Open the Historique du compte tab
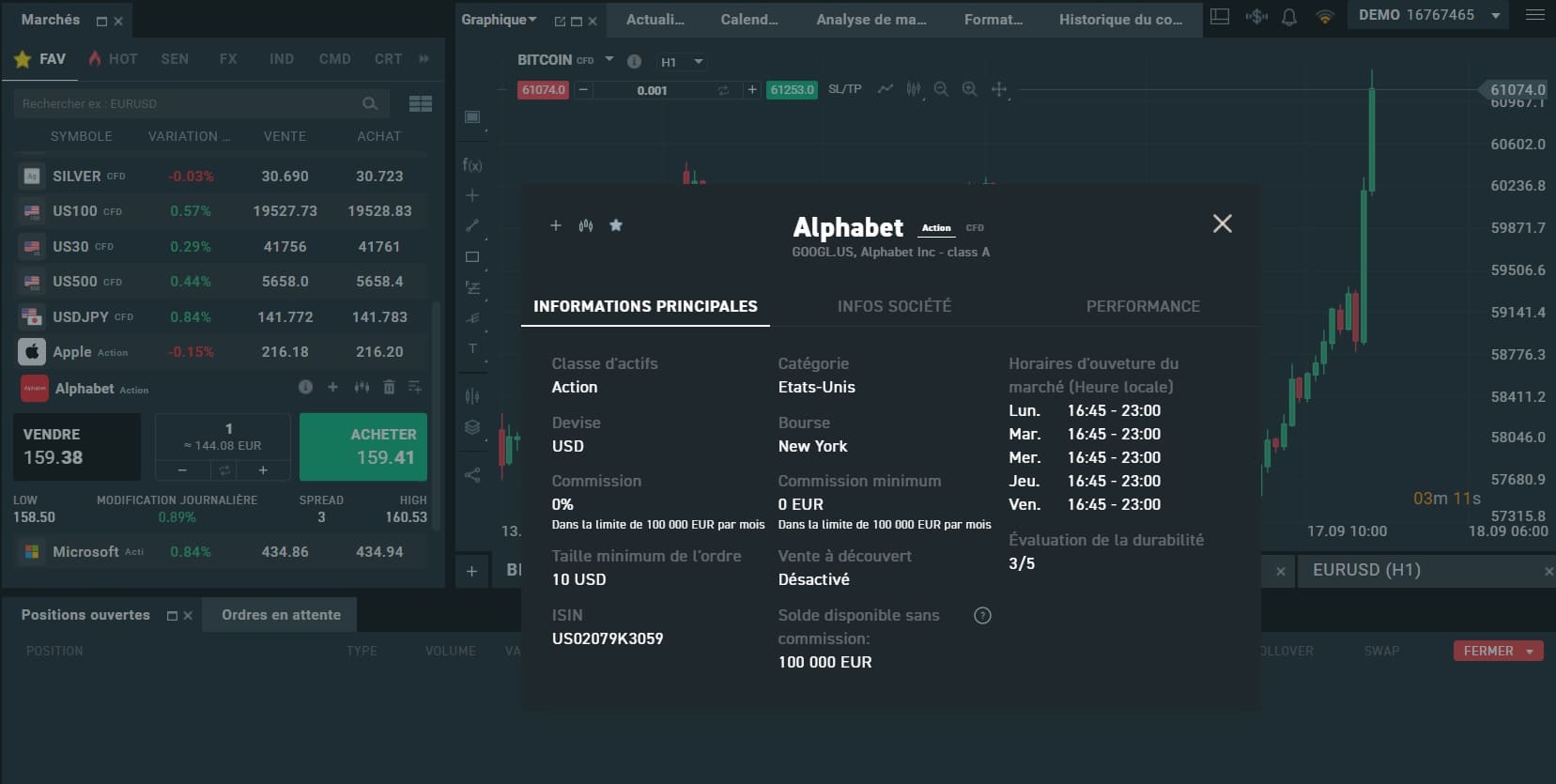 coord(1121,19)
